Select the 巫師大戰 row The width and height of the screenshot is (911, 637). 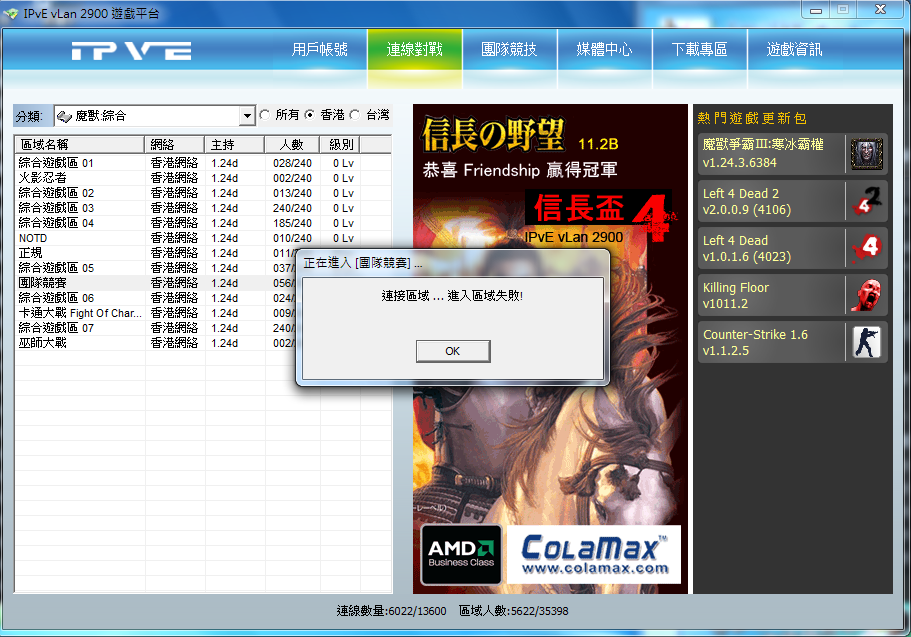pos(156,343)
